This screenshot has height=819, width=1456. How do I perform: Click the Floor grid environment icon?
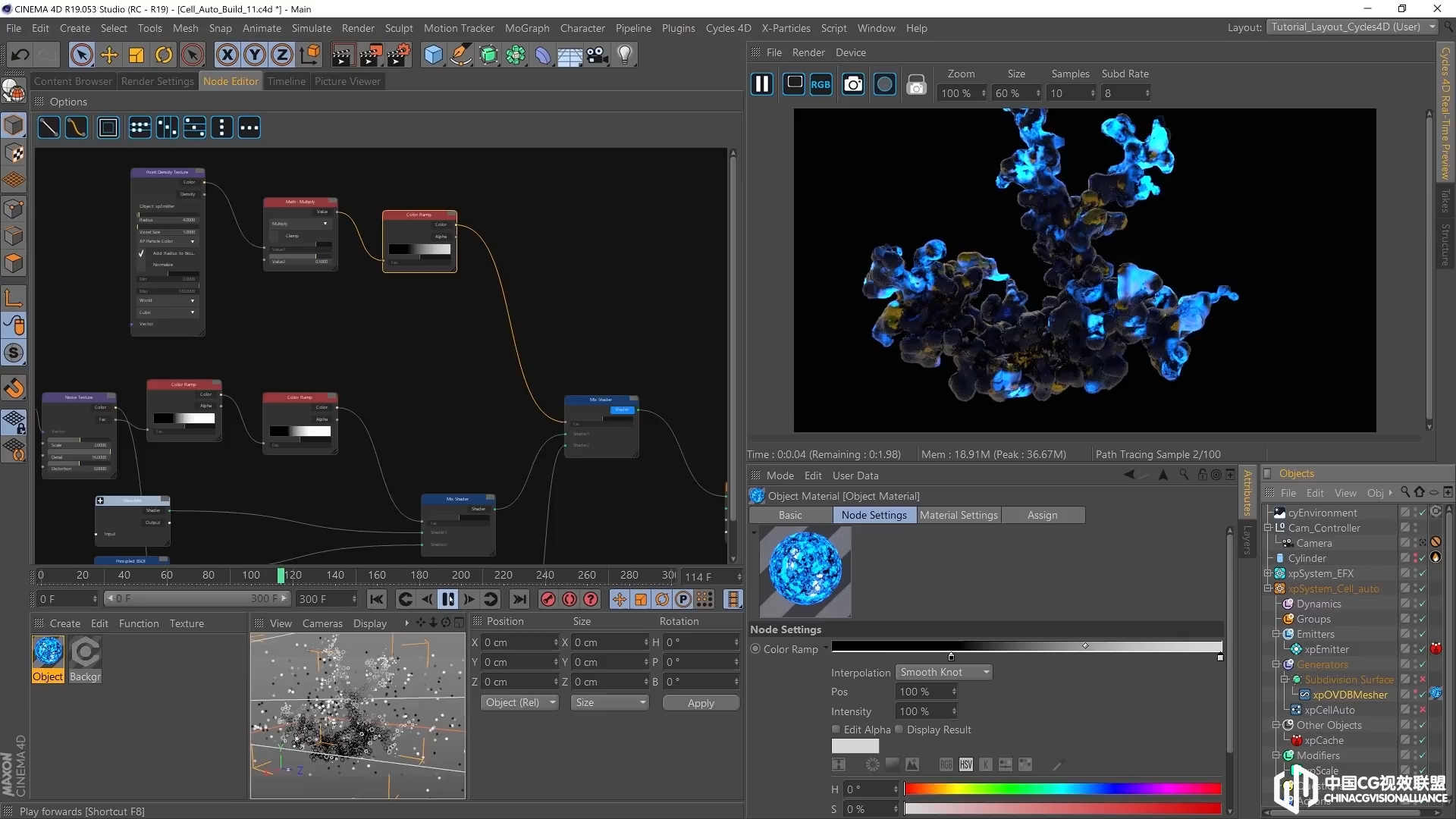tap(570, 55)
